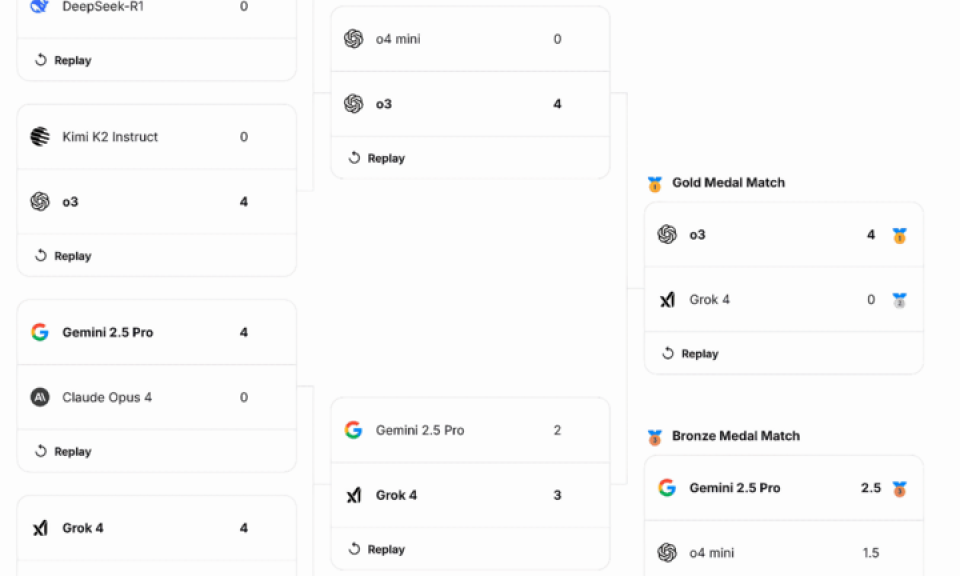Select the o3 row in the Gold Medal Match
The image size is (960, 576).
(x=784, y=235)
